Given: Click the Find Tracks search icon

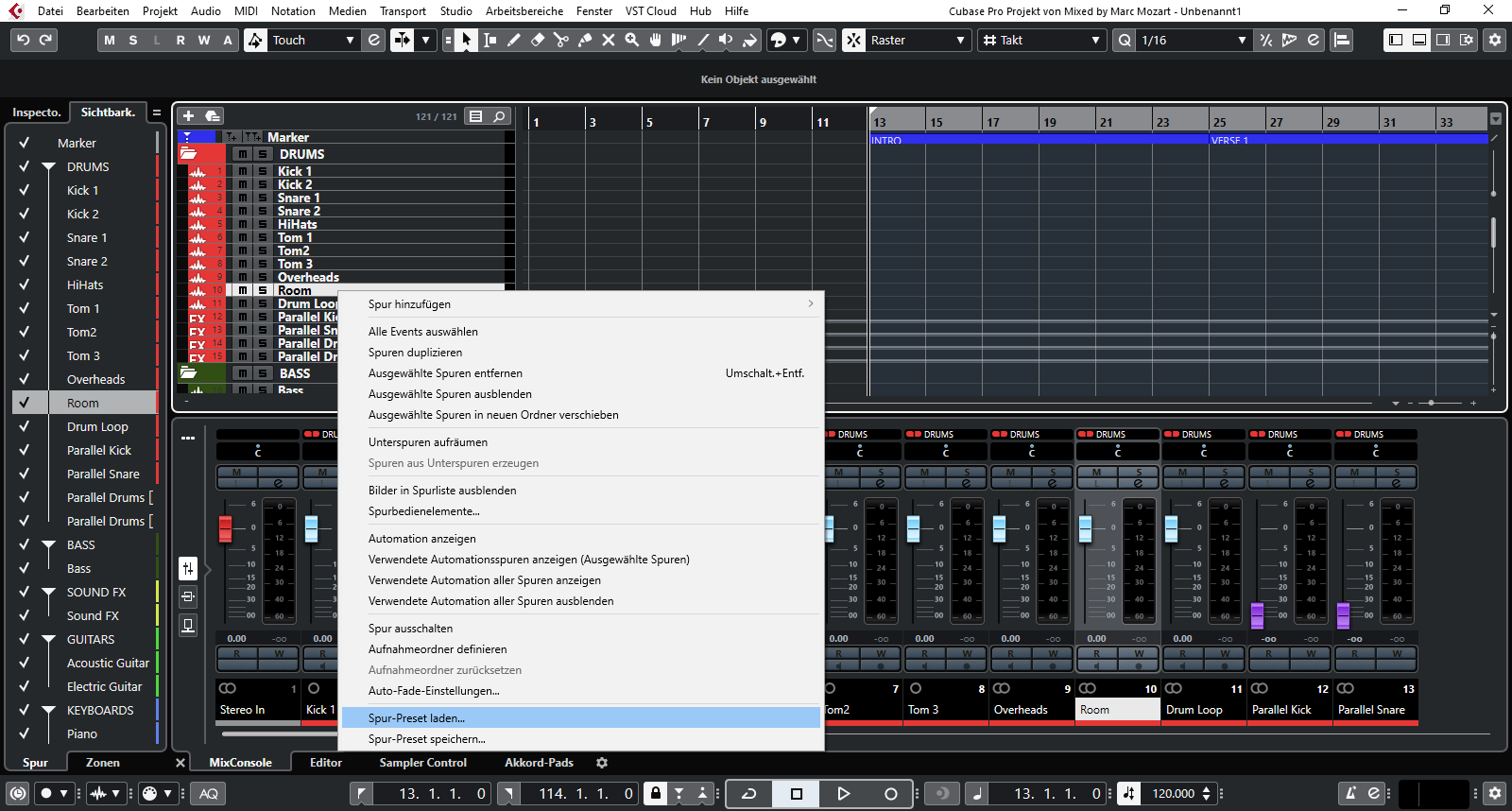Looking at the screenshot, I should (x=499, y=116).
